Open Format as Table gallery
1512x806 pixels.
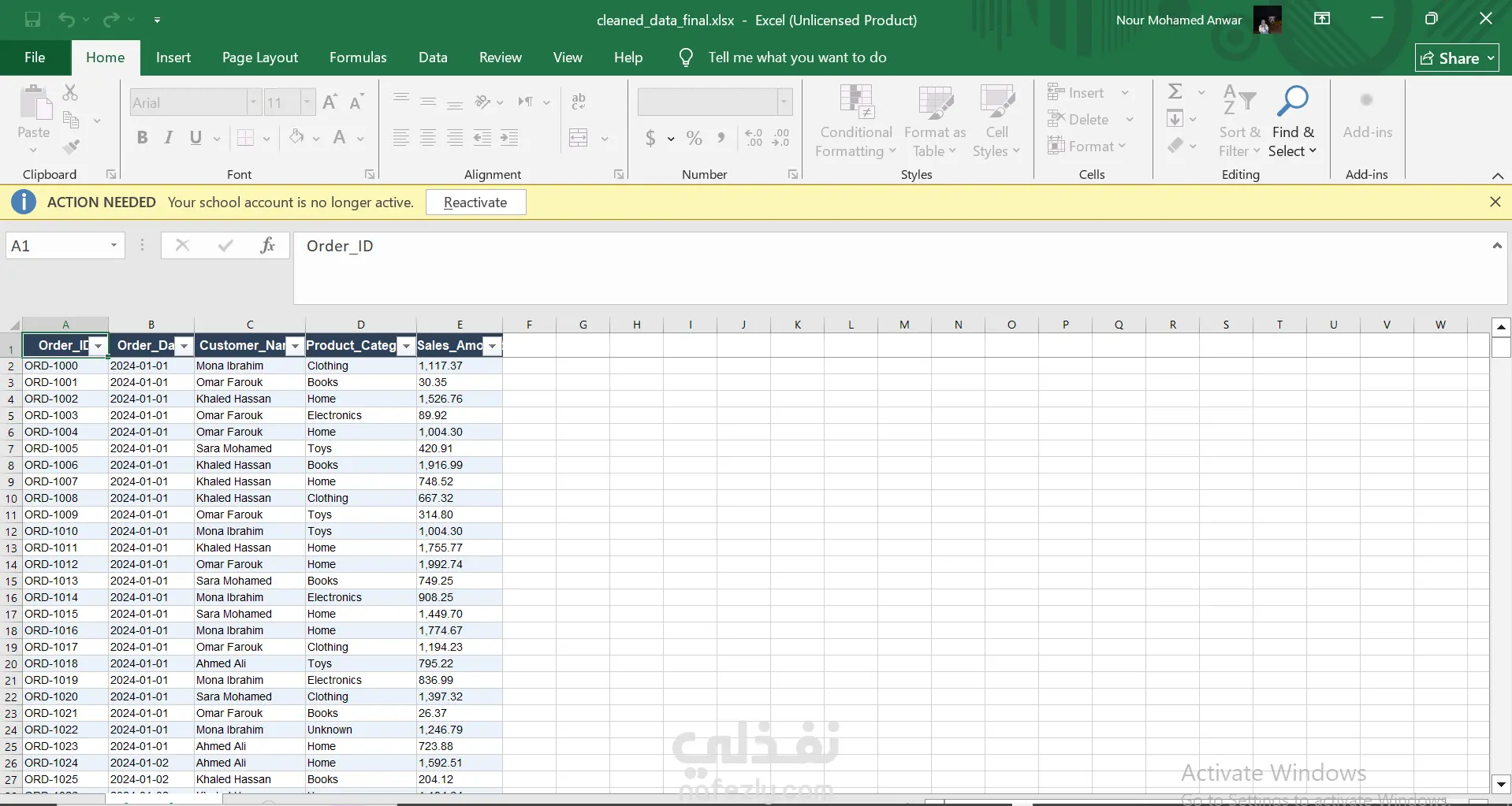(x=935, y=121)
